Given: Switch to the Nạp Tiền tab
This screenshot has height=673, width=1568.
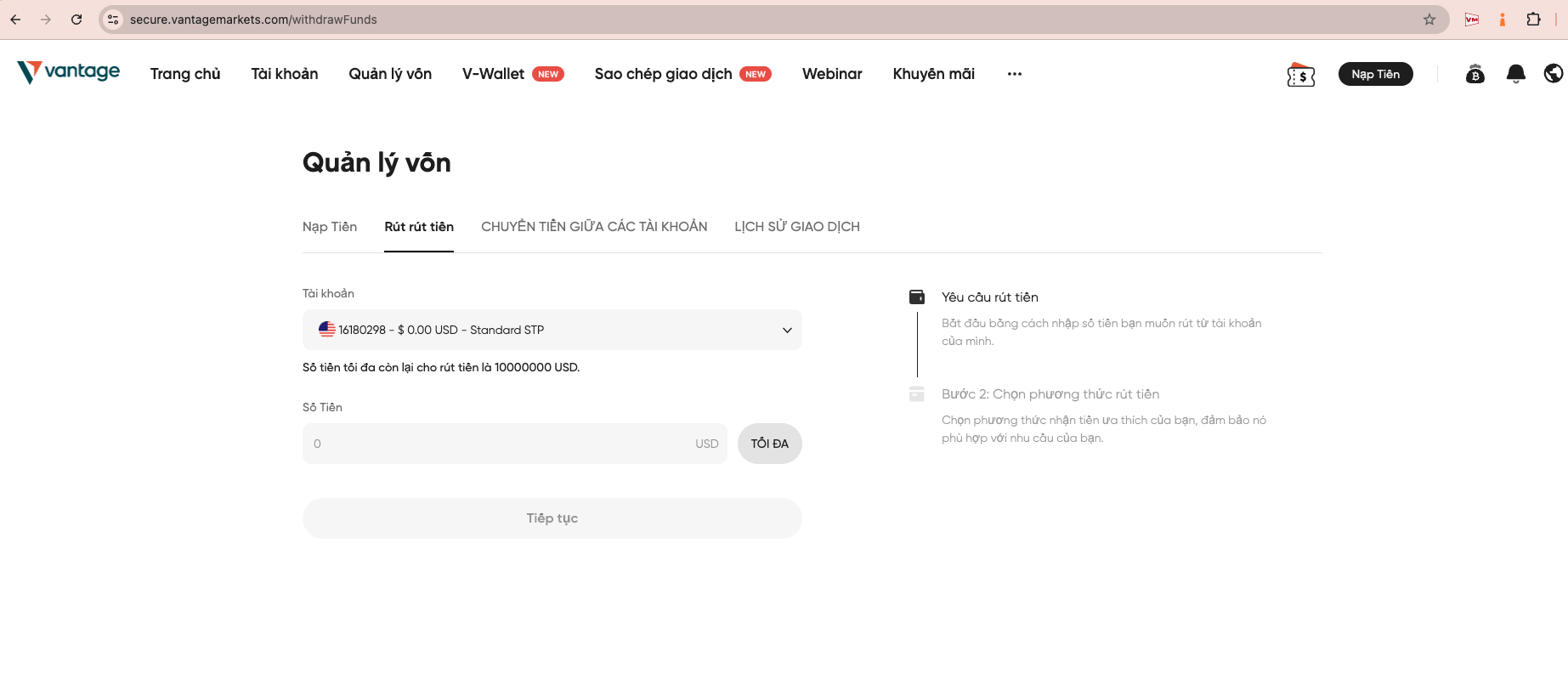Looking at the screenshot, I should pyautogui.click(x=330, y=227).
